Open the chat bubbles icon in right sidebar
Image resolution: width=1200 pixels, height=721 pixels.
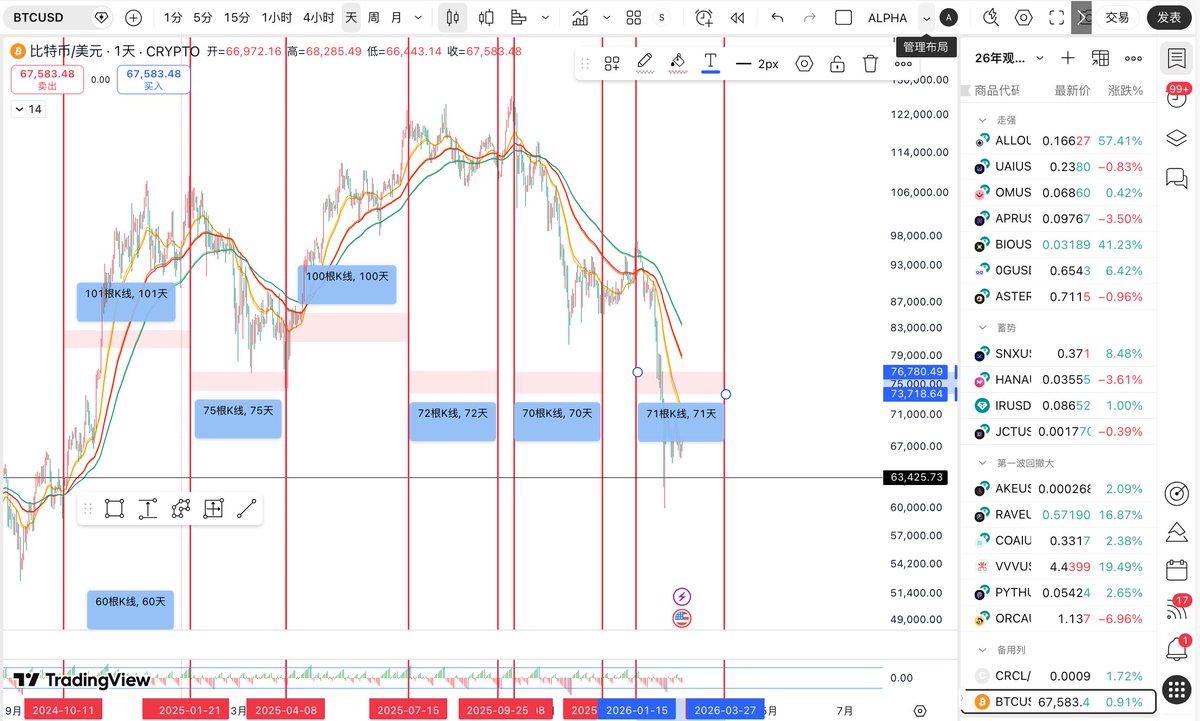tap(1176, 177)
